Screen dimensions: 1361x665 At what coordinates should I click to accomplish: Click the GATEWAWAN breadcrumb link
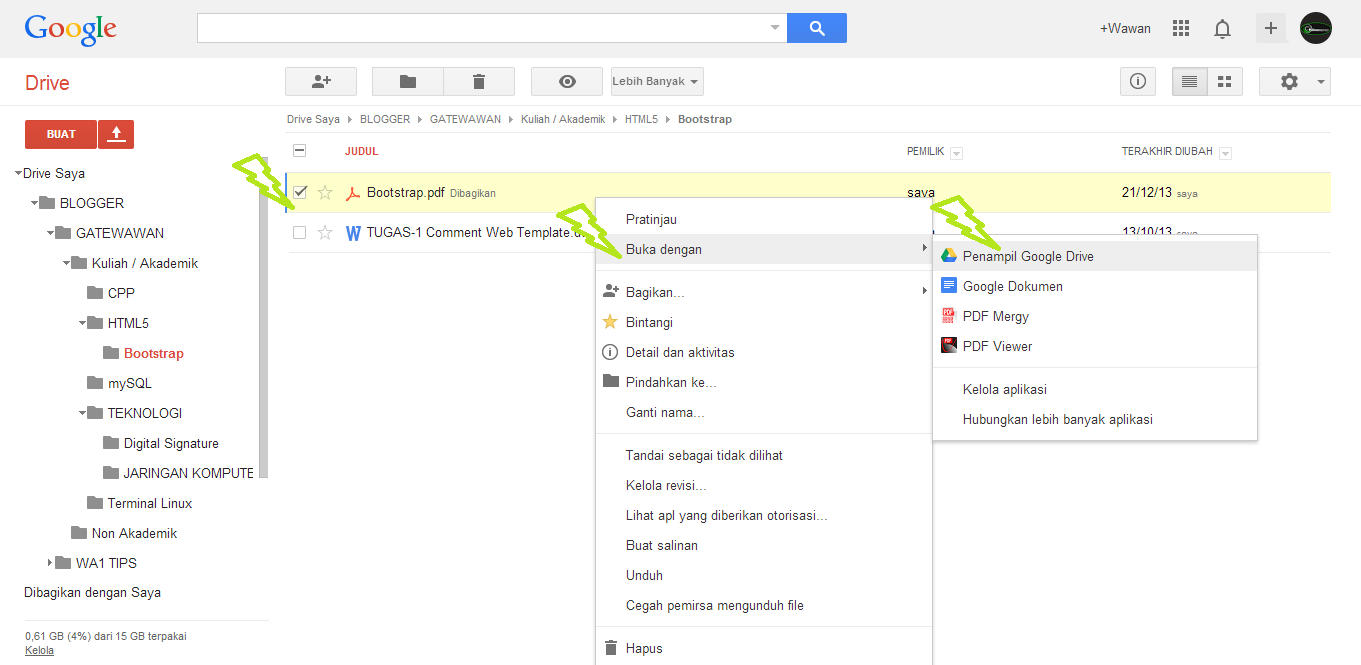[465, 119]
